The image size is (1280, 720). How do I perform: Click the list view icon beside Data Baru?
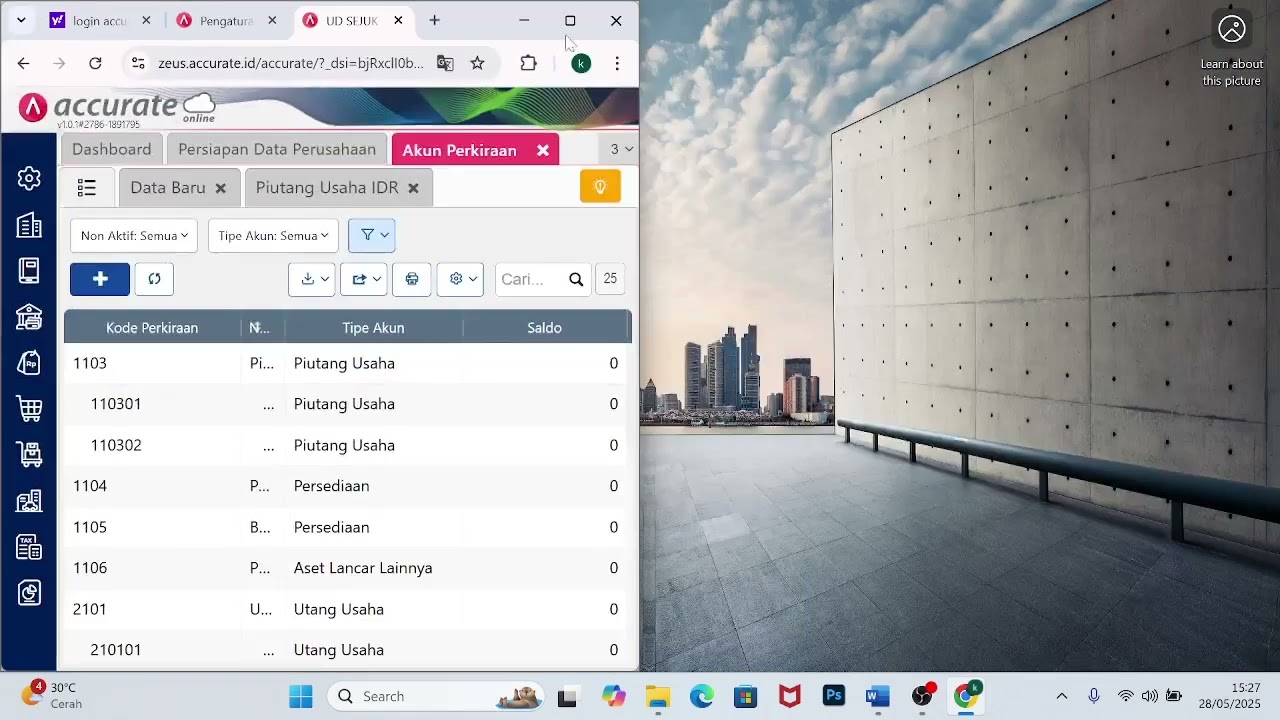(87, 188)
